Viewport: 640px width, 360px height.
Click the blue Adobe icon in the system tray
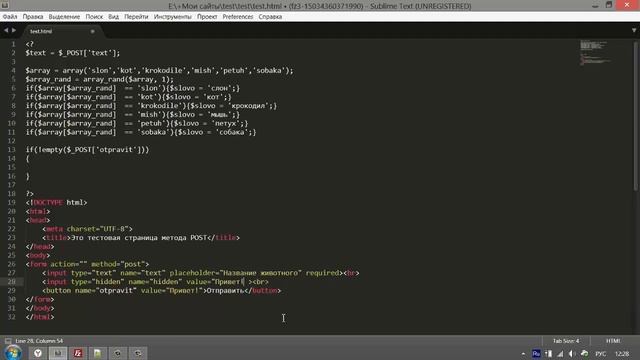(536, 354)
